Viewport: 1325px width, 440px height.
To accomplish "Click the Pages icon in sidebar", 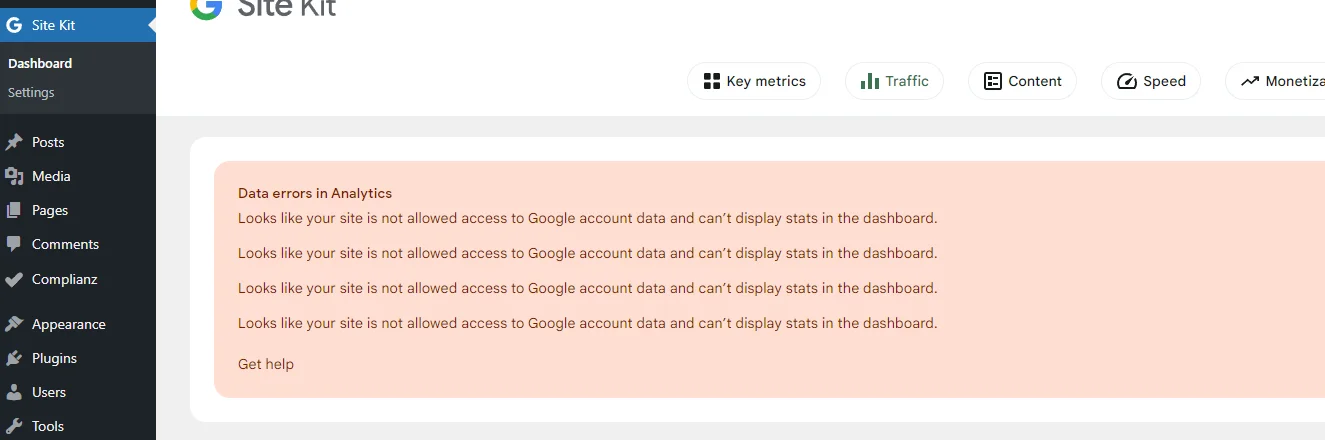I will pos(14,210).
